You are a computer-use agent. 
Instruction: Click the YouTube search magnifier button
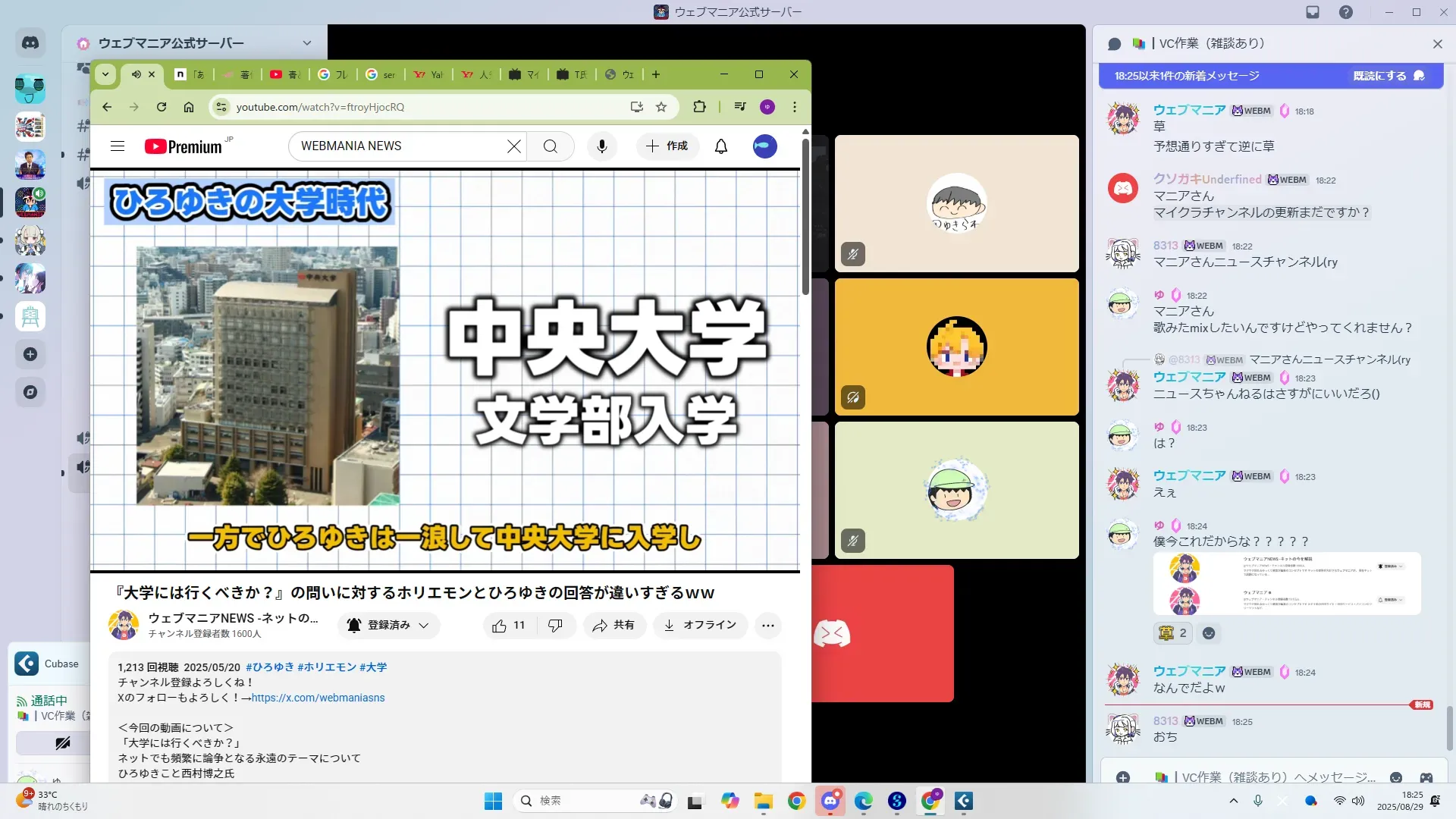(x=551, y=146)
